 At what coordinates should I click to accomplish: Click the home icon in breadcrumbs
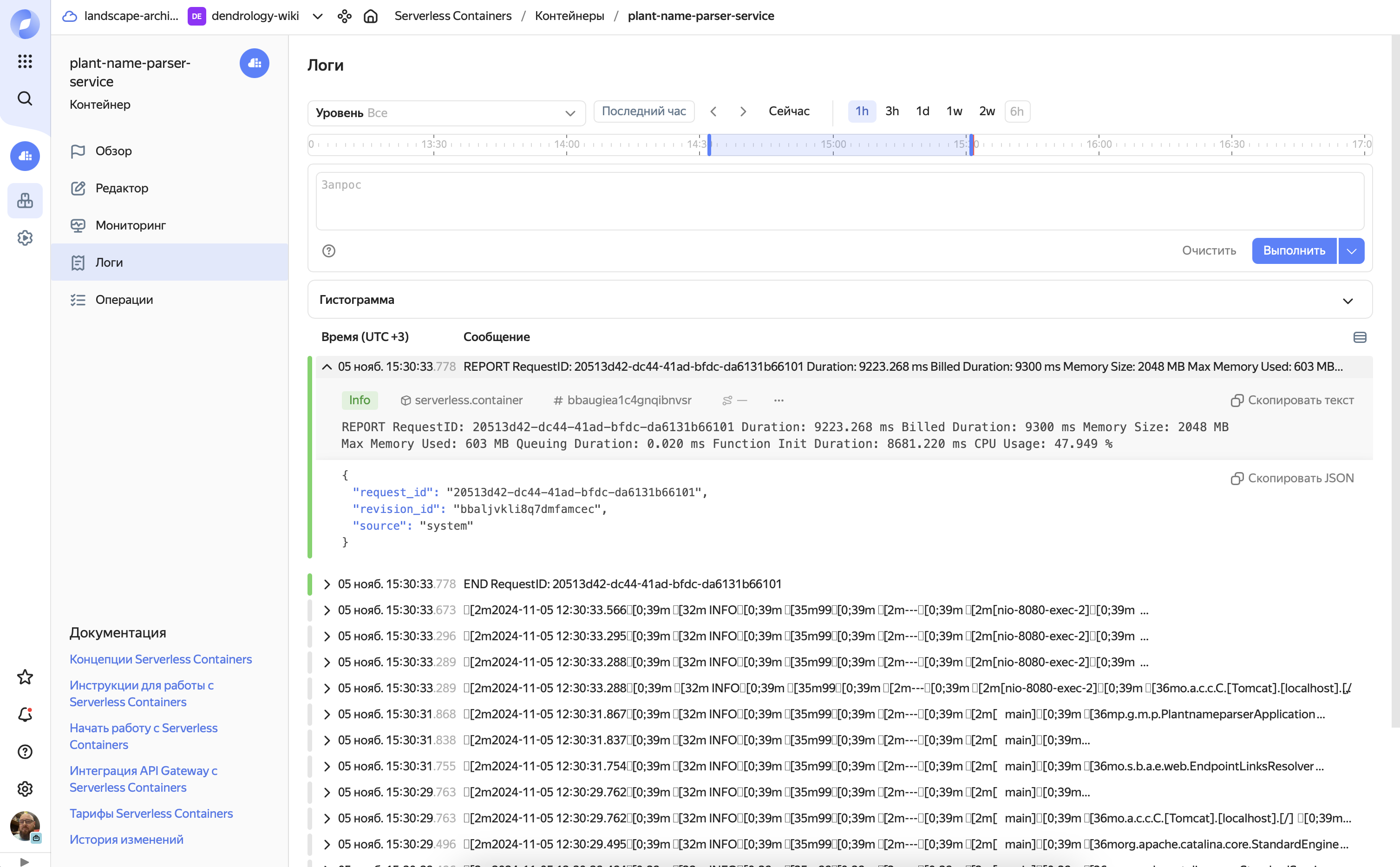[371, 16]
